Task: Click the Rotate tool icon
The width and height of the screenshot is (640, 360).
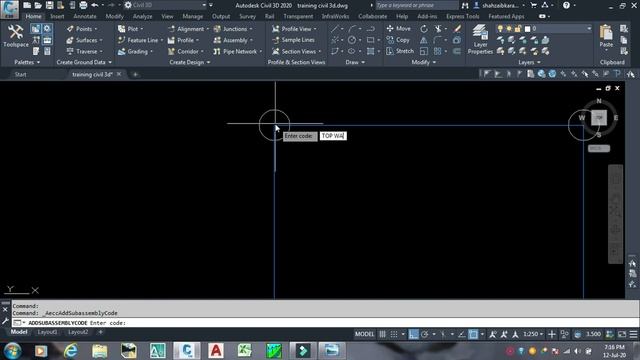Action: pyautogui.click(x=424, y=29)
